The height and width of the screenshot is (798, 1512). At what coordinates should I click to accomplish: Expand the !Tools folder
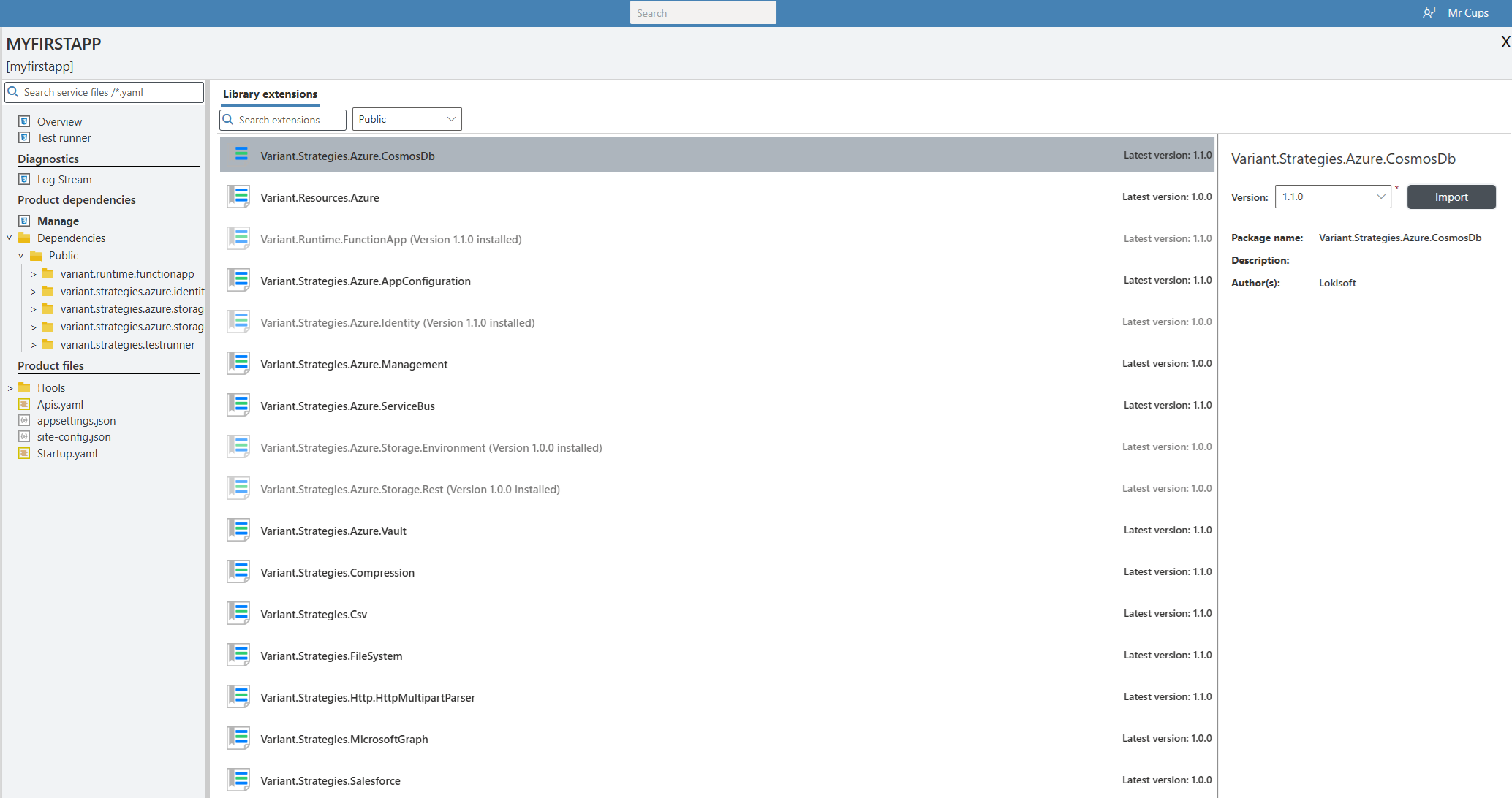(10, 388)
